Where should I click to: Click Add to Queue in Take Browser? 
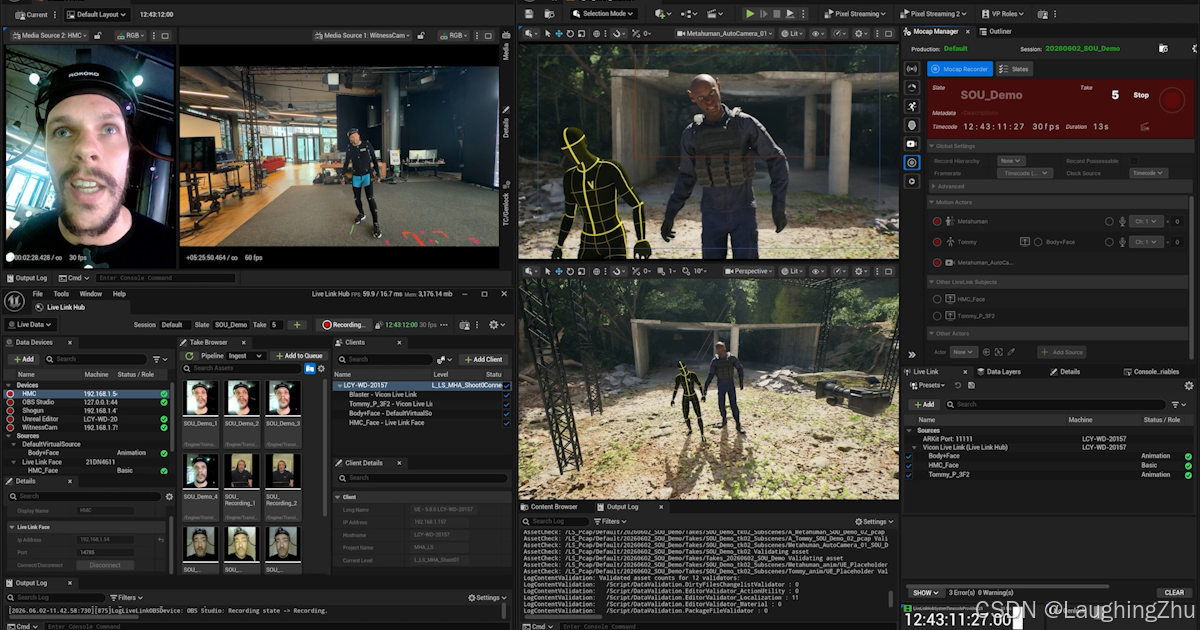tap(299, 356)
